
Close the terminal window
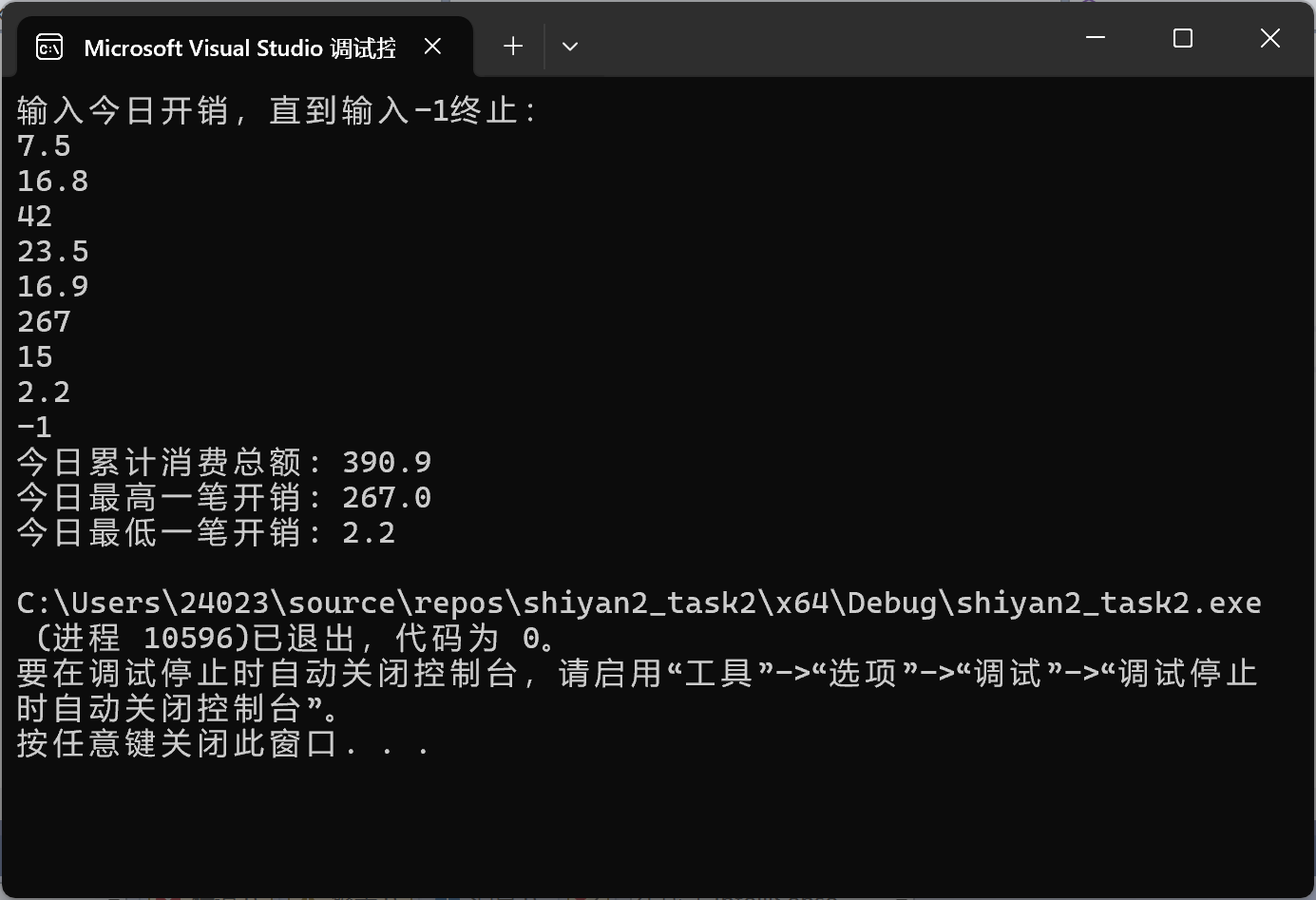[x=1270, y=38]
